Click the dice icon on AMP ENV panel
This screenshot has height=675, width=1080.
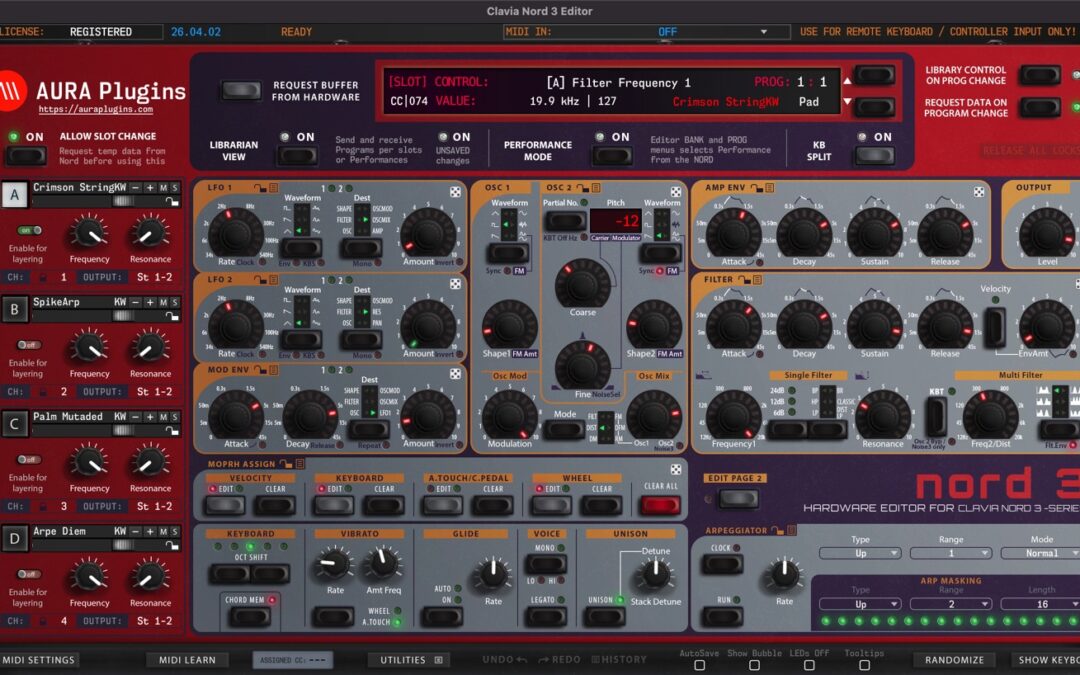pyautogui.click(x=979, y=192)
